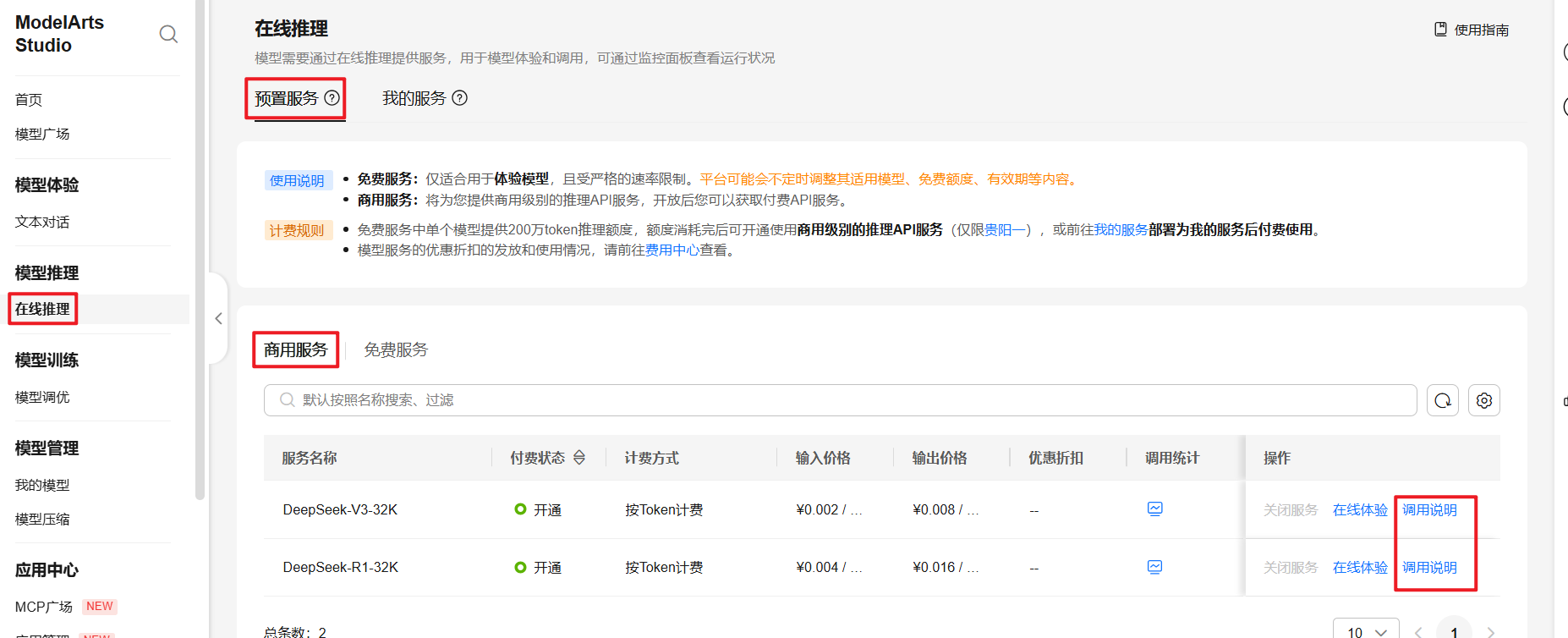Open 文本对话 in sidebar
This screenshot has width=1568, height=638.
point(42,222)
